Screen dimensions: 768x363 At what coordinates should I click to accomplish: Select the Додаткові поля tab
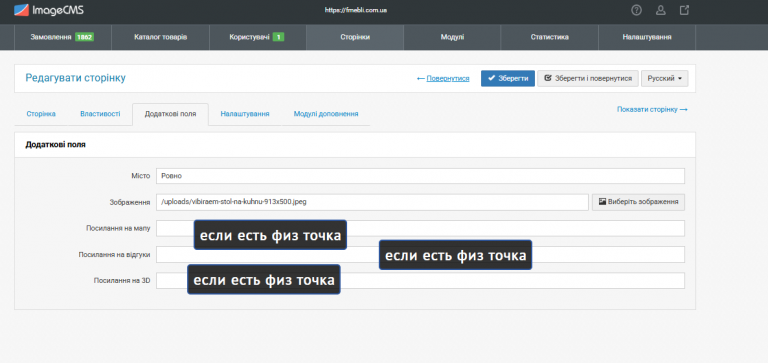pos(170,114)
